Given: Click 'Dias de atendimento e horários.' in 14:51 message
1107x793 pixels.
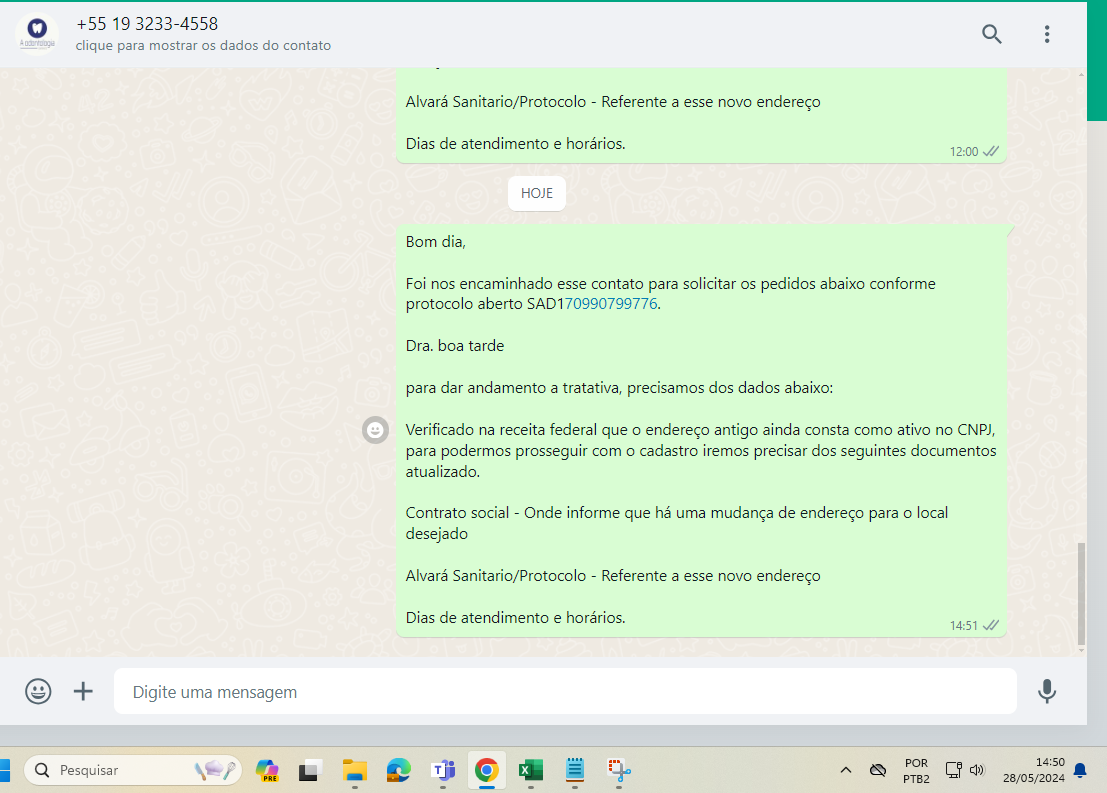Looking at the screenshot, I should click(515, 618).
